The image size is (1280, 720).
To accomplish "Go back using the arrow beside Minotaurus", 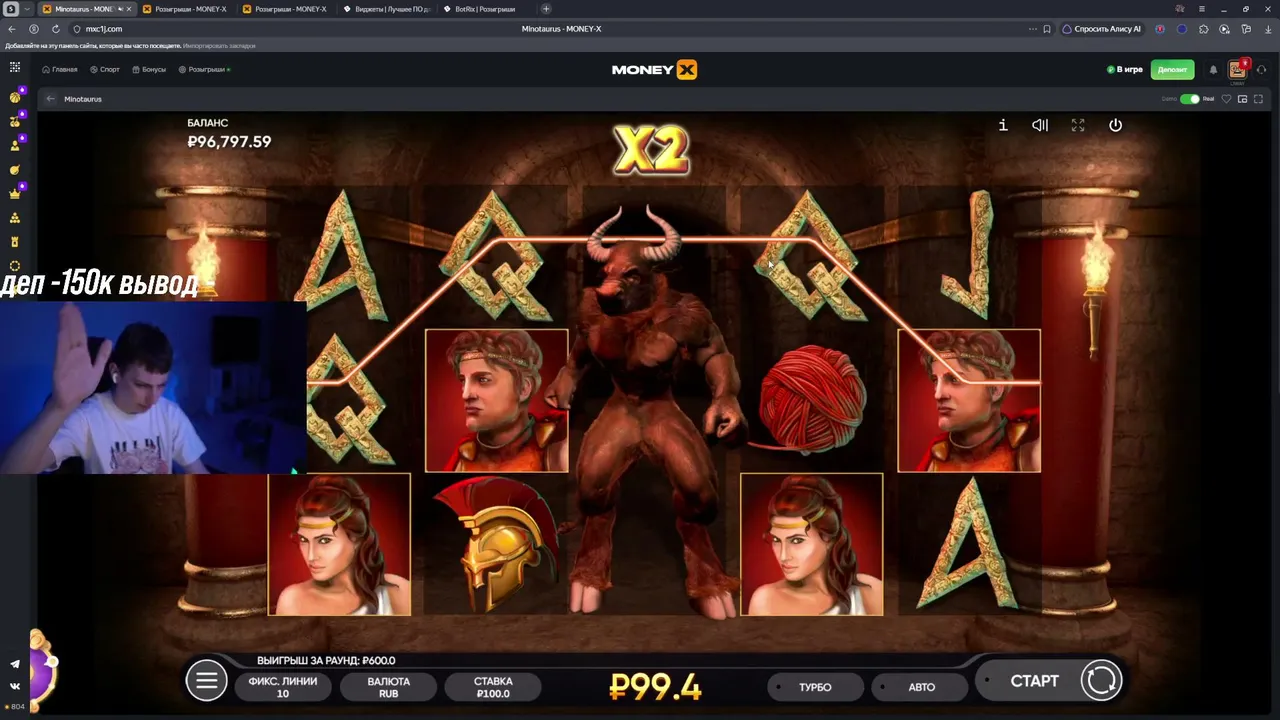I will coord(50,99).
